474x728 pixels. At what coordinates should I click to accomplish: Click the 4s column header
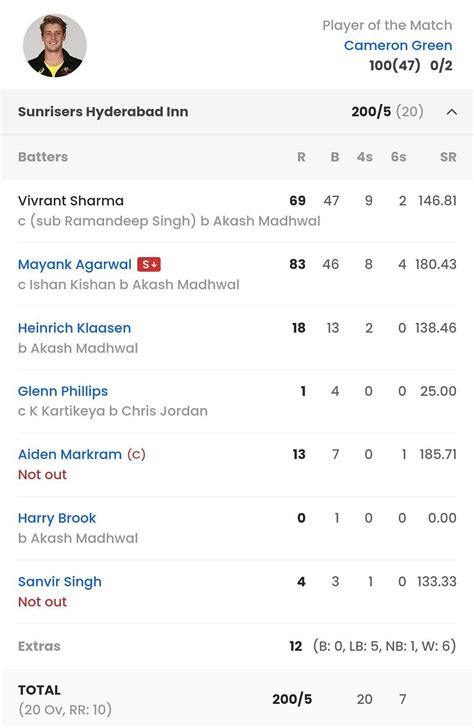364,157
